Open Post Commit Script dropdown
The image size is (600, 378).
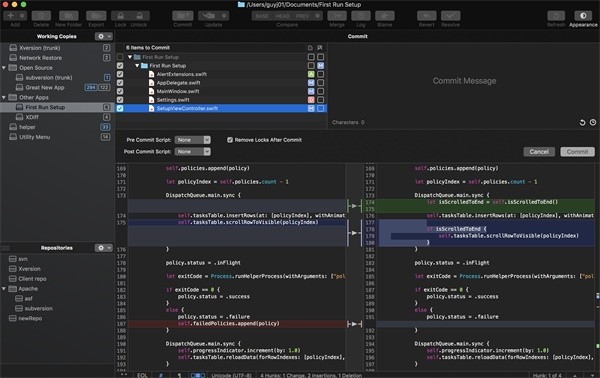click(x=192, y=152)
